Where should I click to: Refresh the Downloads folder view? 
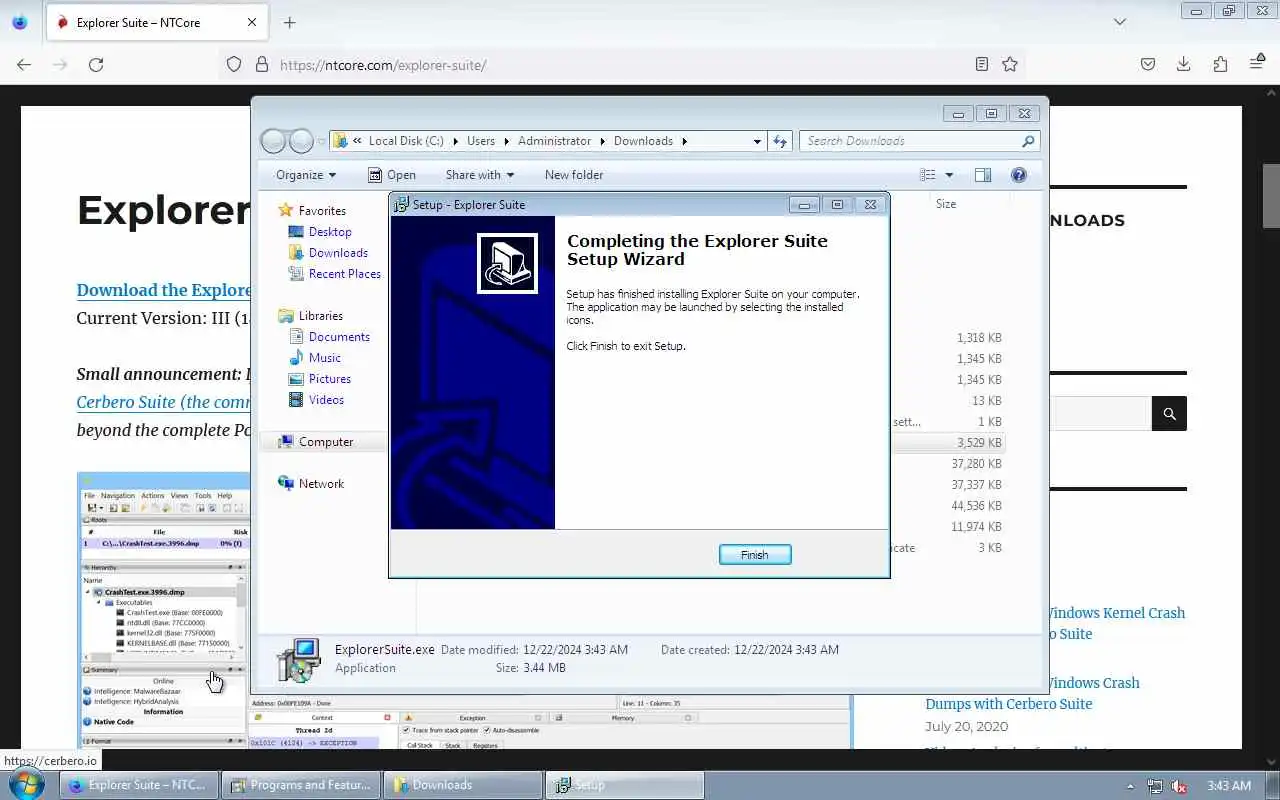(x=780, y=141)
